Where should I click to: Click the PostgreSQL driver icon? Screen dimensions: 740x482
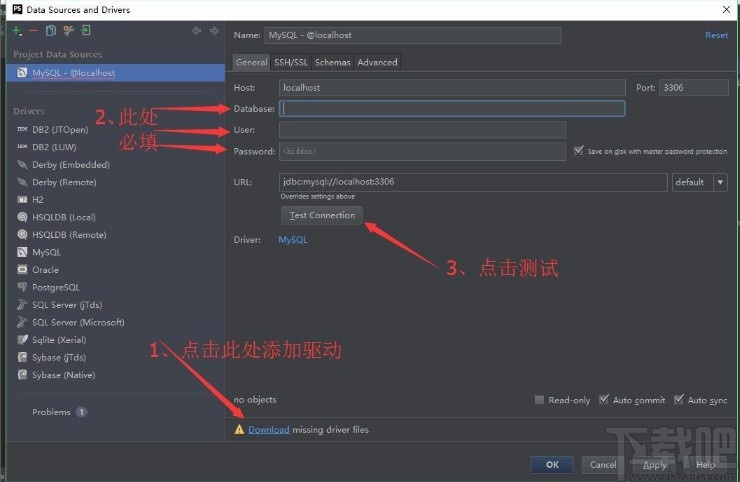click(x=22, y=287)
